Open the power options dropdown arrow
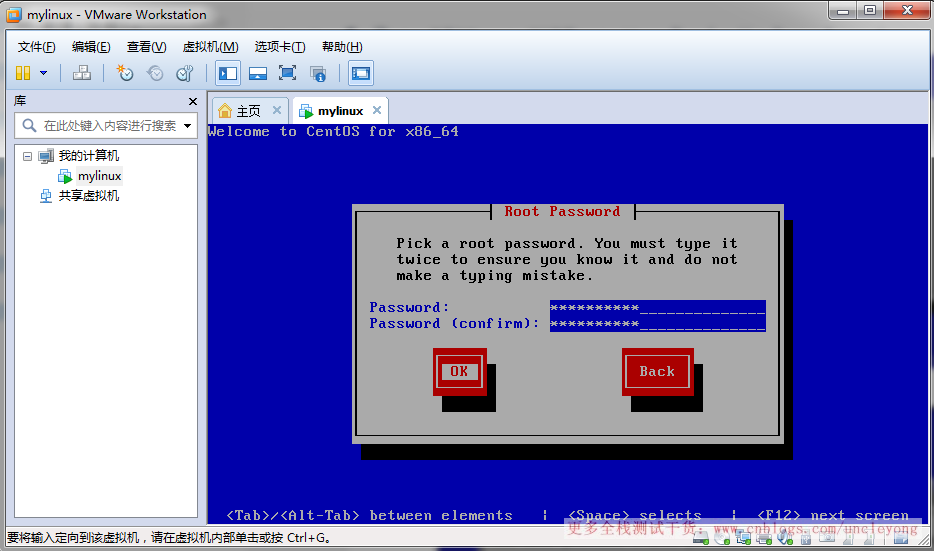 click(x=43, y=73)
